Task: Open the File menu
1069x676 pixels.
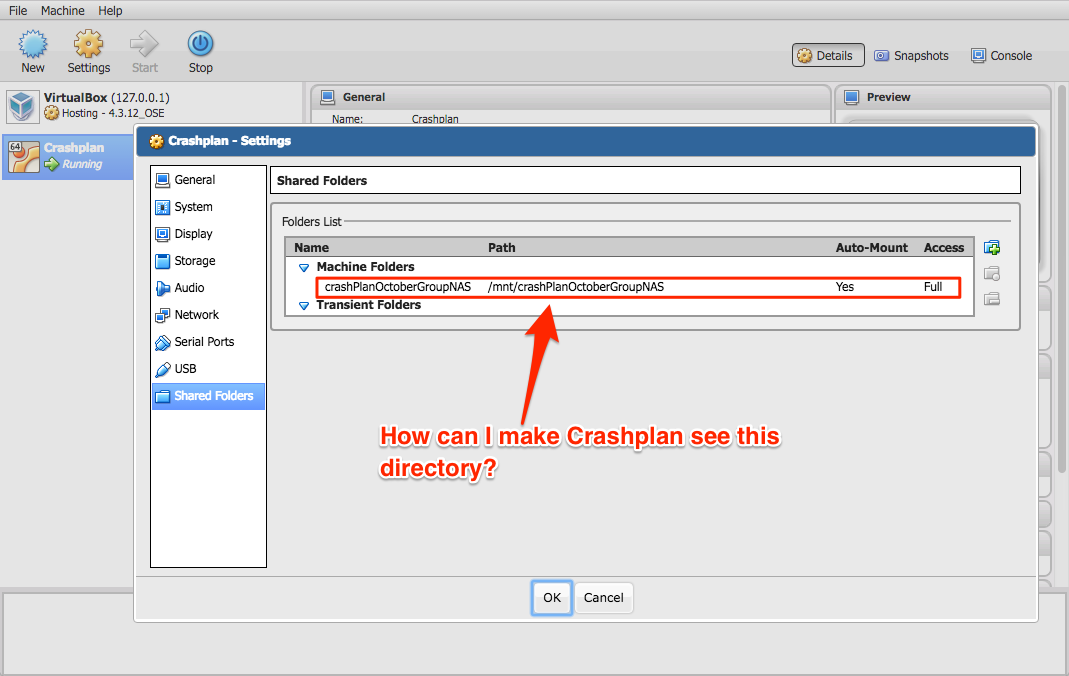Action: pyautogui.click(x=18, y=11)
